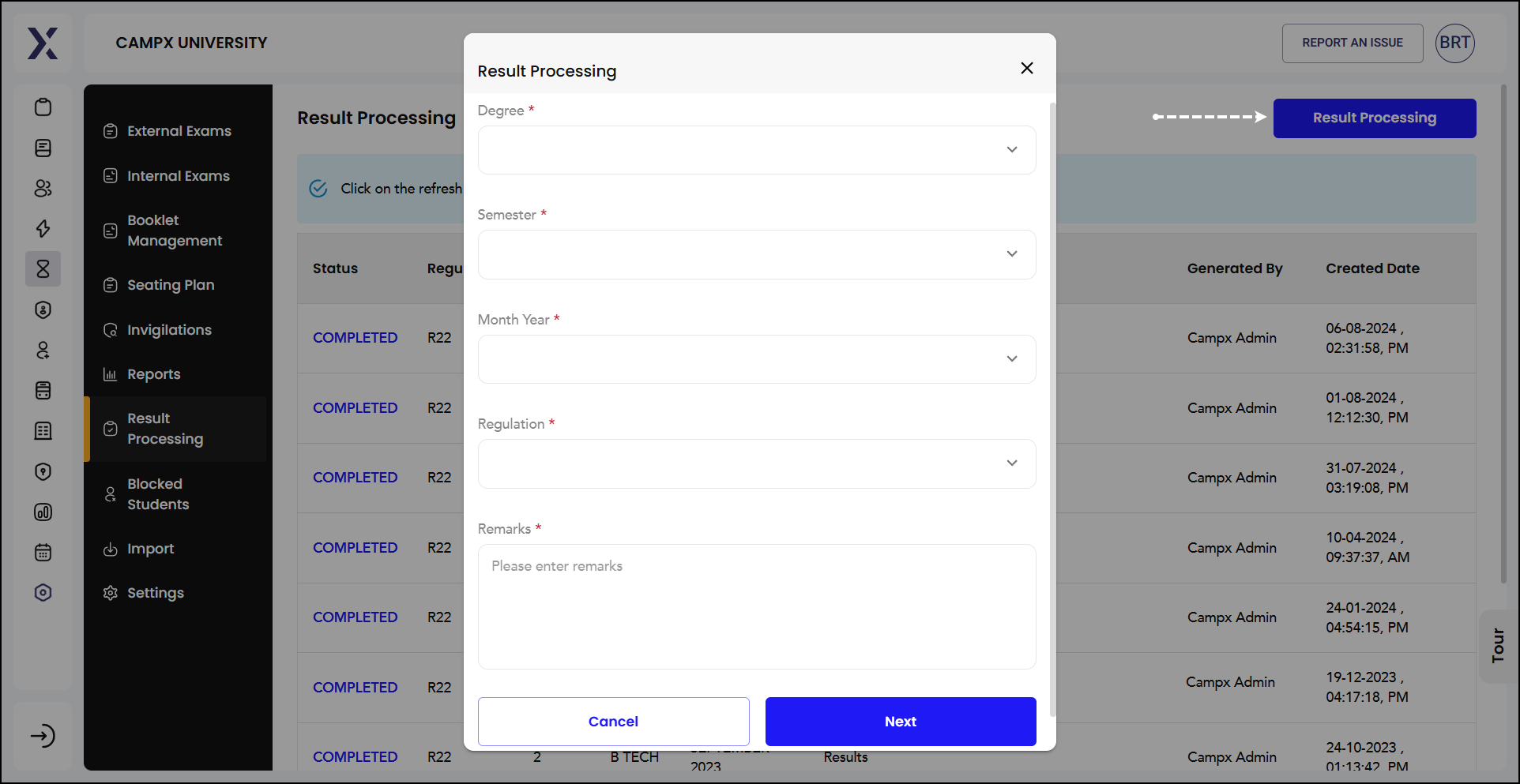The image size is (1520, 784).
Task: Open the document list icon in left rail
Action: tap(43, 148)
